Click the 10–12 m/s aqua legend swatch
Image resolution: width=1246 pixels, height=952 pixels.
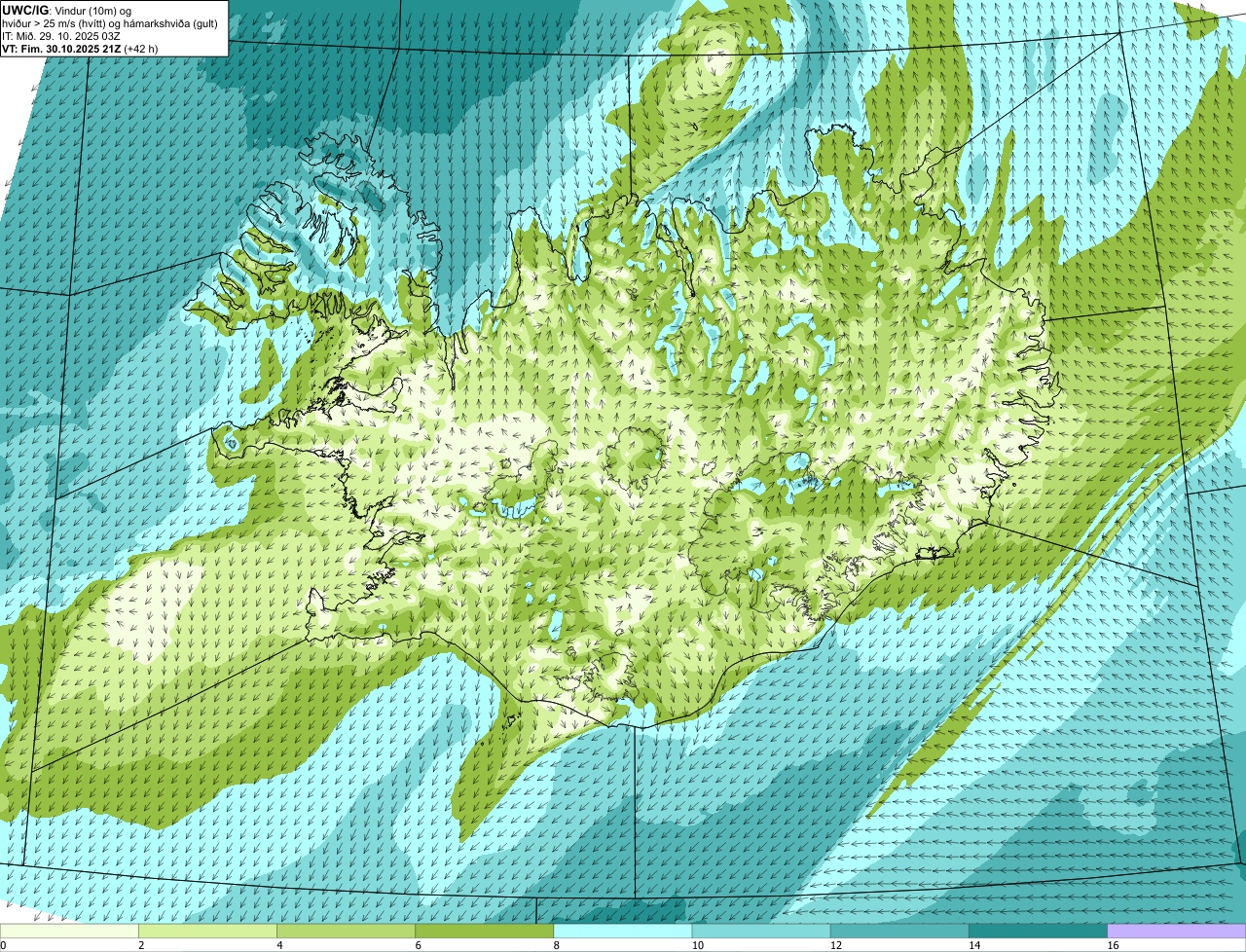click(x=761, y=932)
